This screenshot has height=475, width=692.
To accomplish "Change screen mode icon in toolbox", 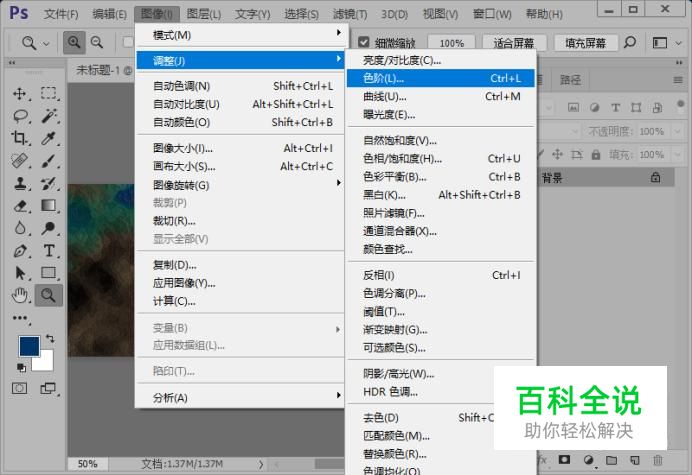I will (48, 388).
